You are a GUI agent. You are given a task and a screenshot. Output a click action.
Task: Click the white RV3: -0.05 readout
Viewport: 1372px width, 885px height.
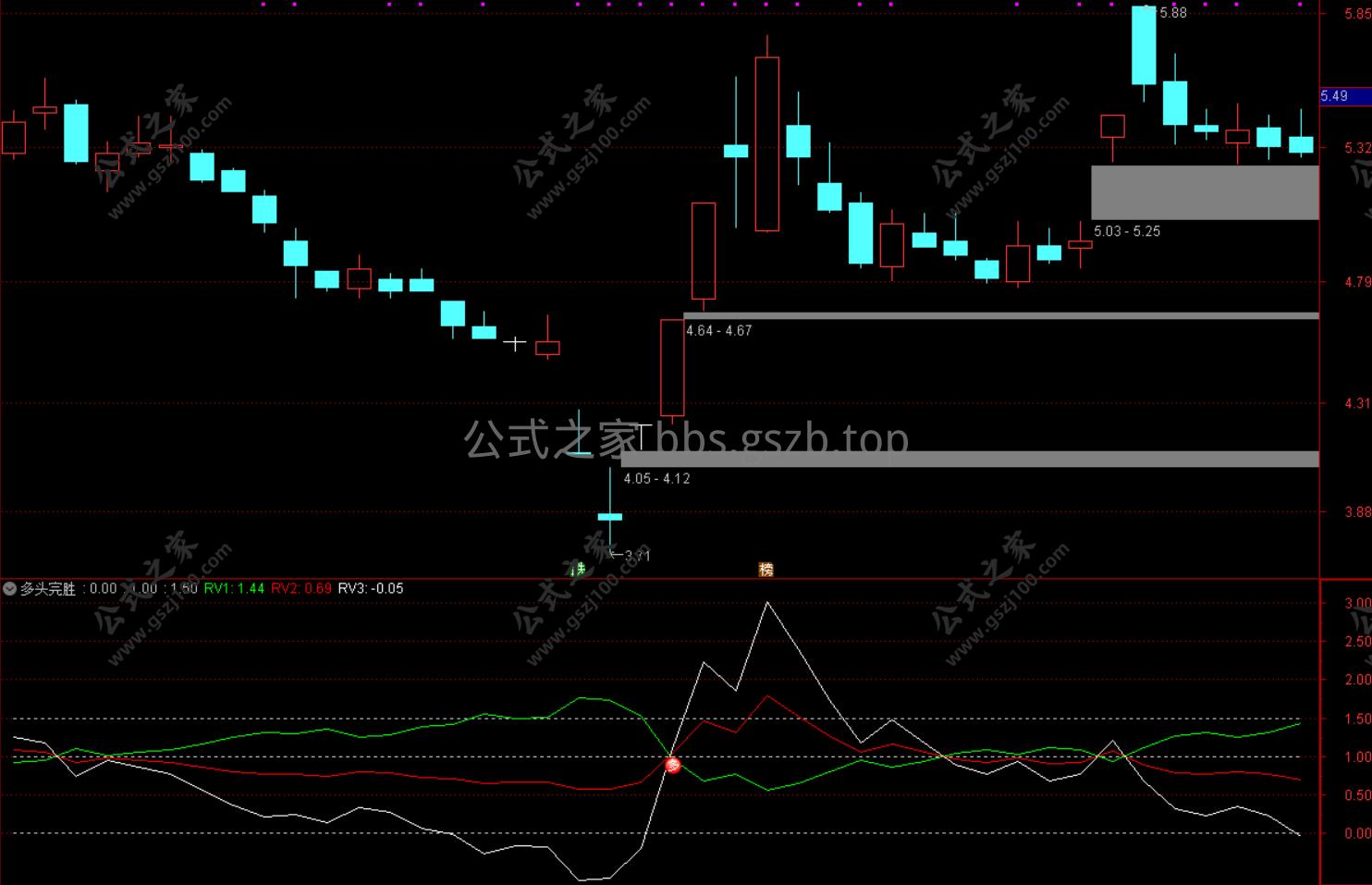point(371,588)
